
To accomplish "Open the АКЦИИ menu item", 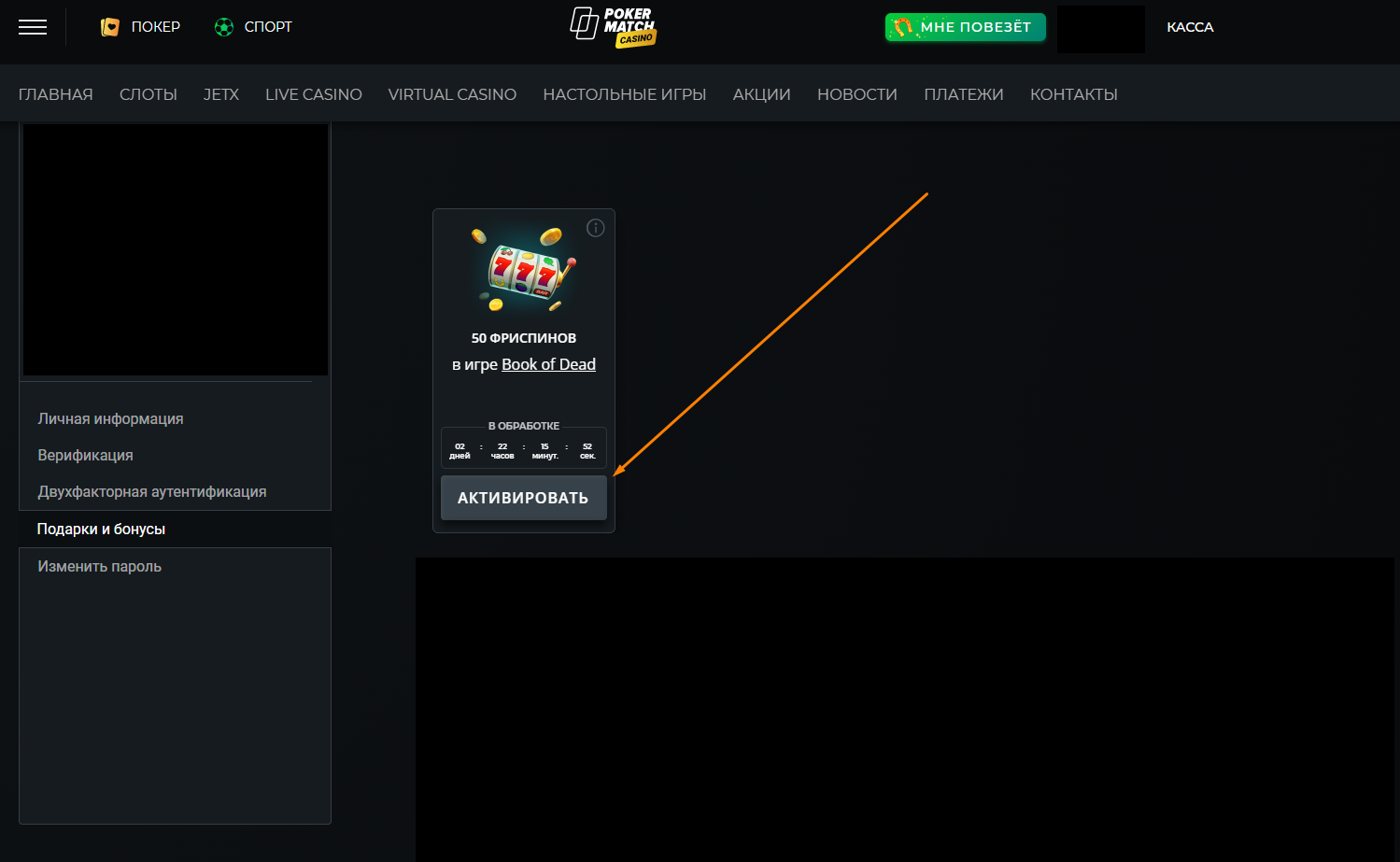I will click(x=762, y=94).
